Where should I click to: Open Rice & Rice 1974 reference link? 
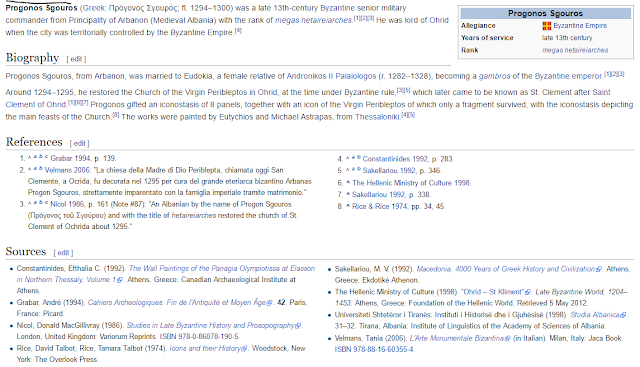click(x=380, y=207)
